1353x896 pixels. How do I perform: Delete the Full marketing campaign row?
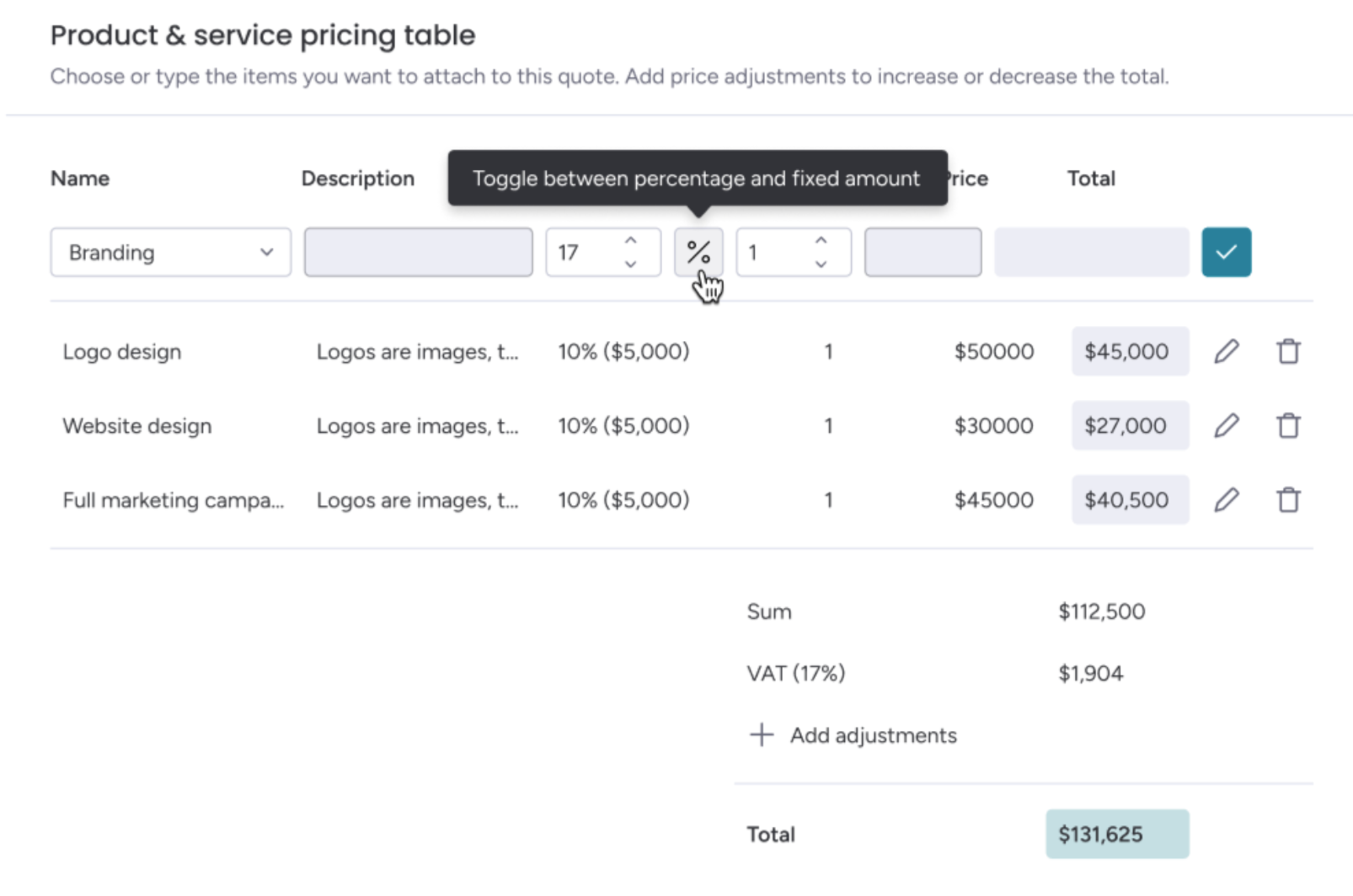point(1288,499)
